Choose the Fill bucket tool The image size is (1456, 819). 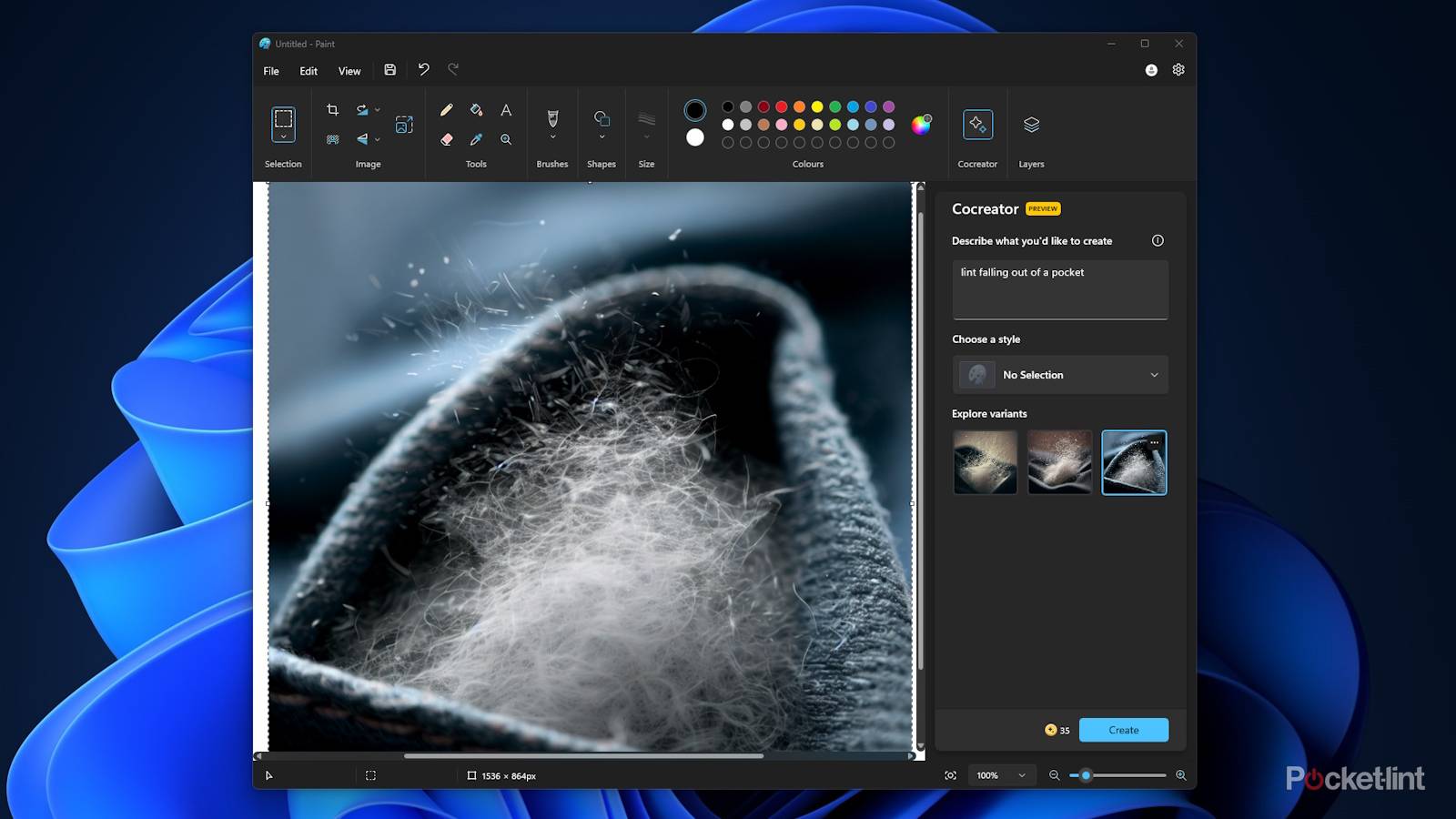[476, 110]
